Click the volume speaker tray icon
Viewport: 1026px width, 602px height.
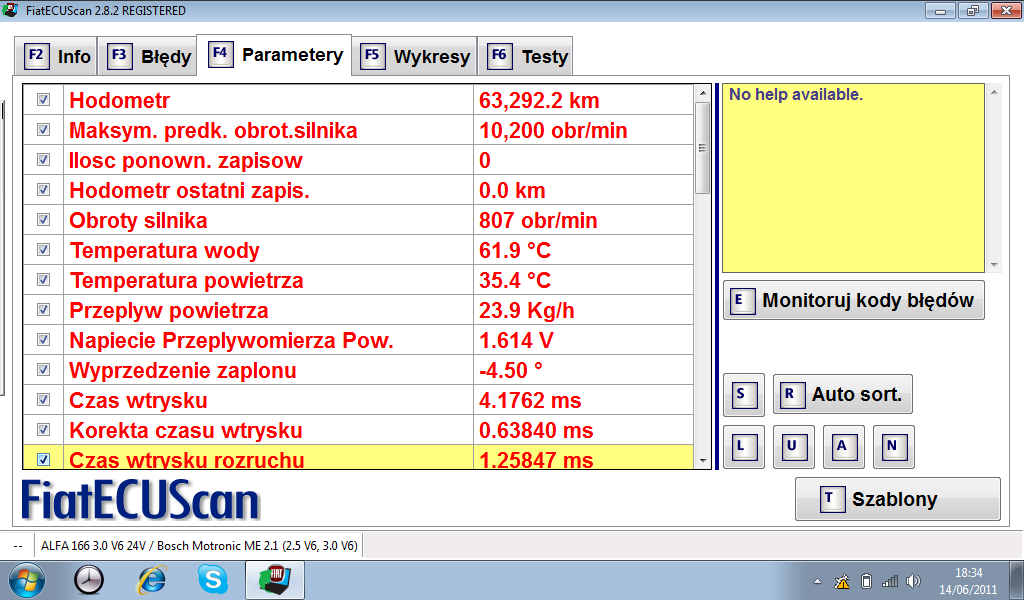(x=913, y=581)
